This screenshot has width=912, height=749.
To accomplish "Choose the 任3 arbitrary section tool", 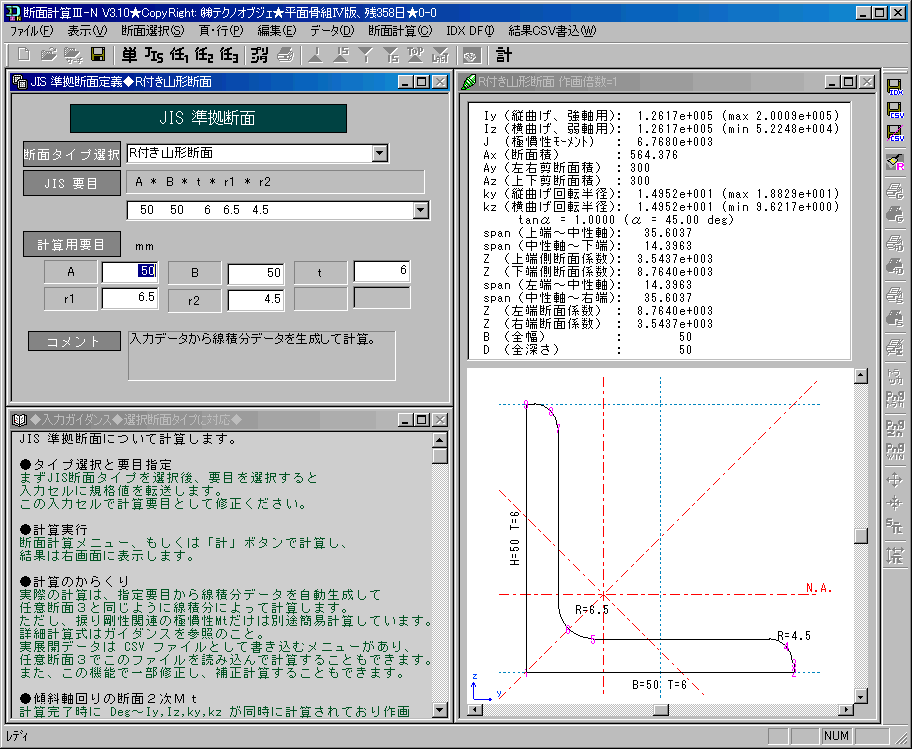I will coord(229,55).
